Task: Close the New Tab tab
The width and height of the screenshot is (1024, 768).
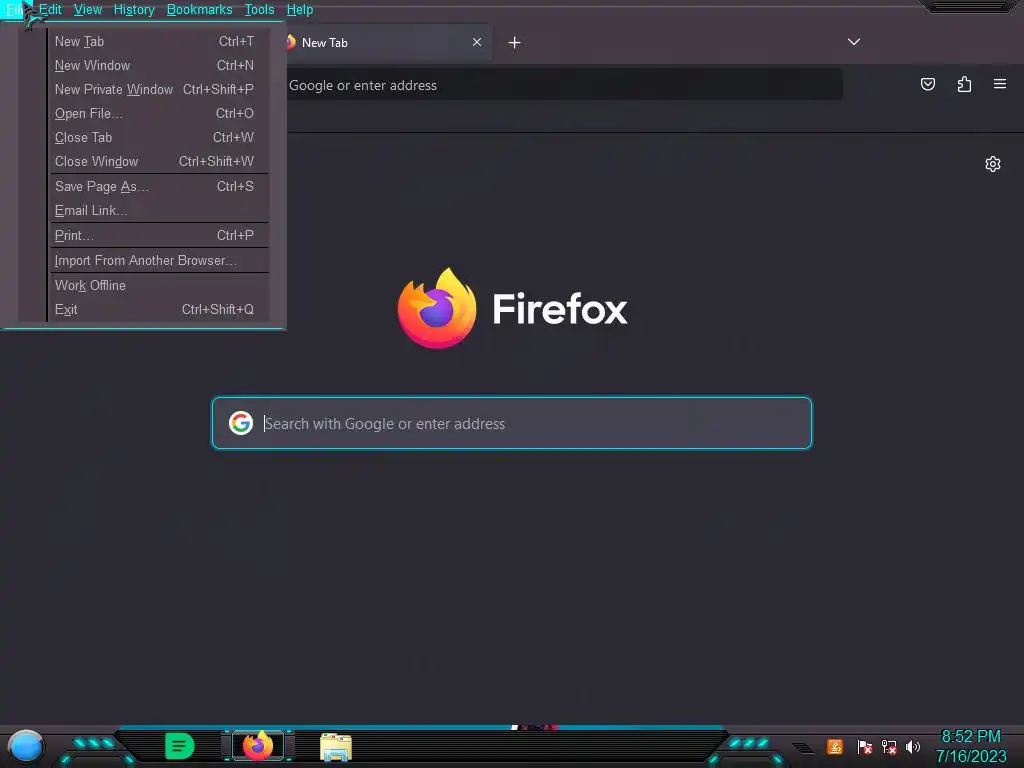Action: click(x=477, y=42)
